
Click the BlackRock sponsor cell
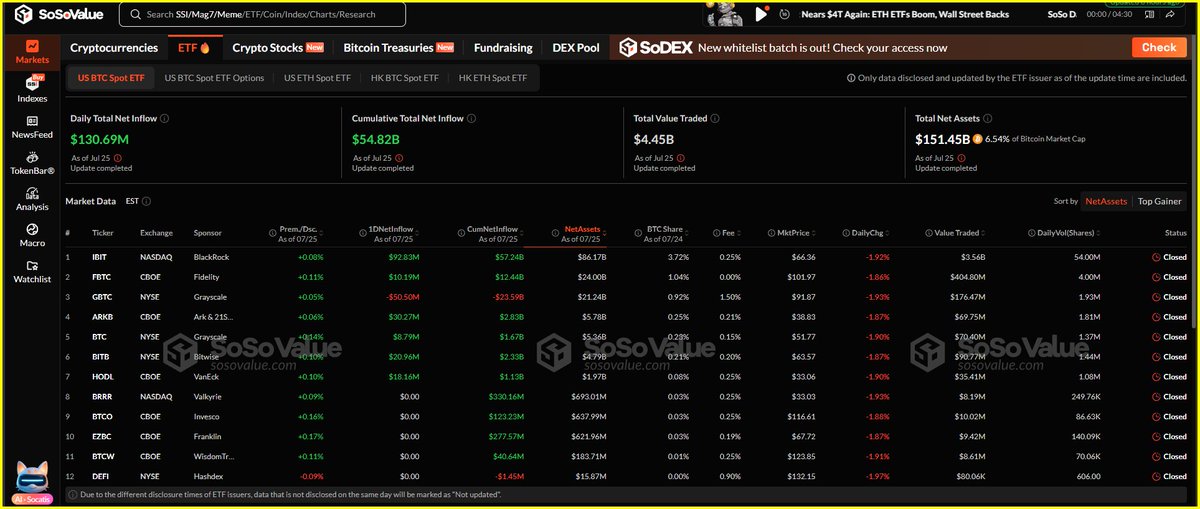pos(210,257)
